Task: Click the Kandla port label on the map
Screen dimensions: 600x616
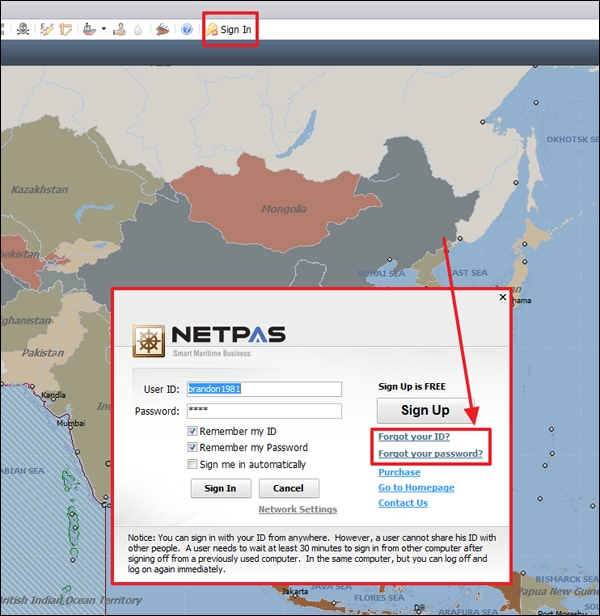Action: coord(53,395)
